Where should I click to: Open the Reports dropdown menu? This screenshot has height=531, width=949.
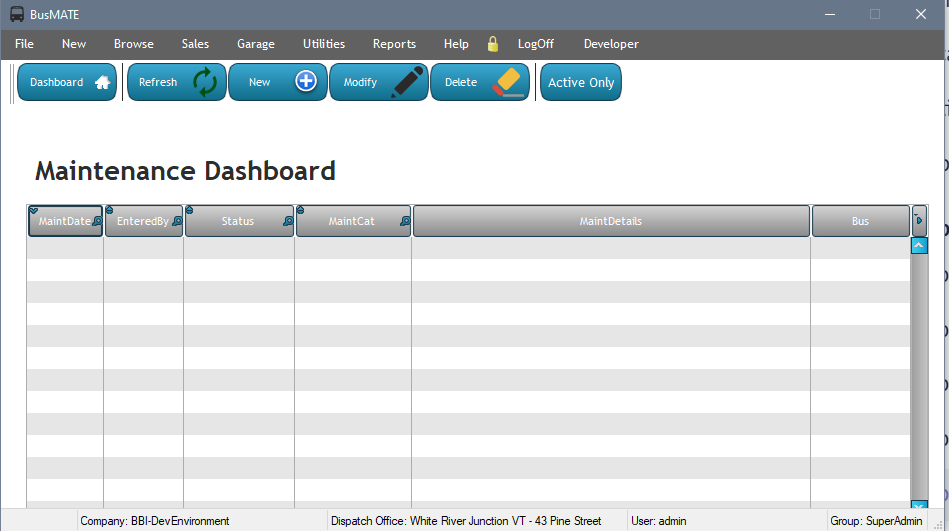click(x=394, y=44)
